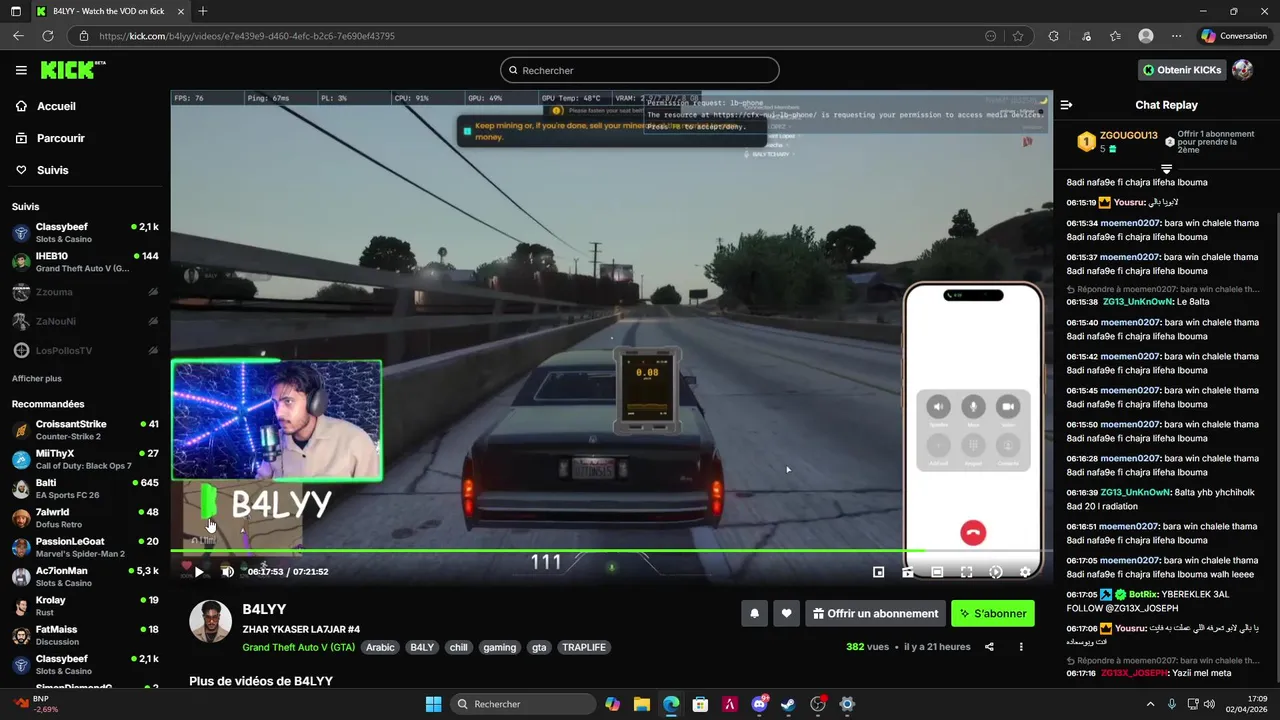Screen dimensions: 1280x720
Task: Mute the video volume
Action: click(x=227, y=572)
